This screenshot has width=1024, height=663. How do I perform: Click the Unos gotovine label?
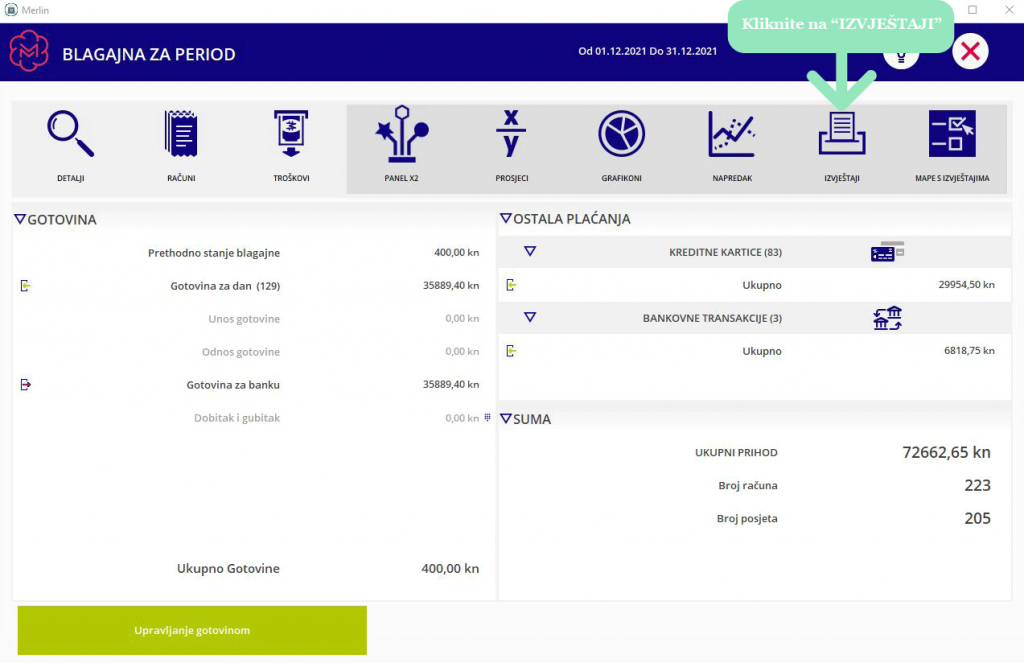[244, 319]
